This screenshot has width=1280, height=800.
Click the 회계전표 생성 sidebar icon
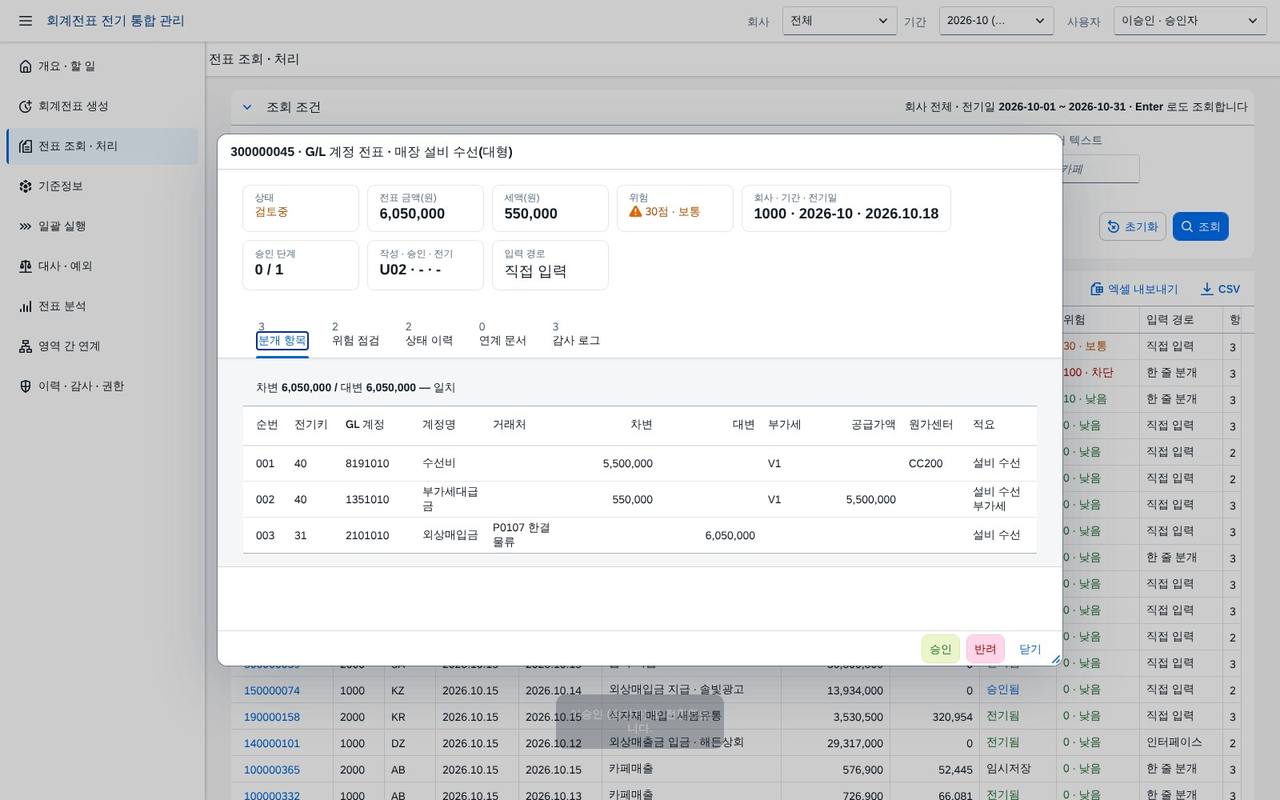click(26, 106)
